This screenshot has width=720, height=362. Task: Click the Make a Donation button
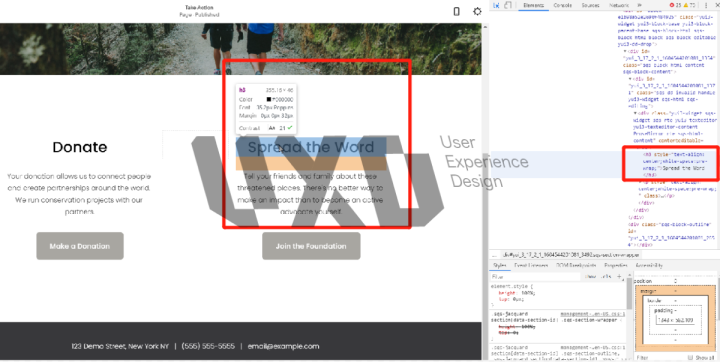tap(80, 246)
